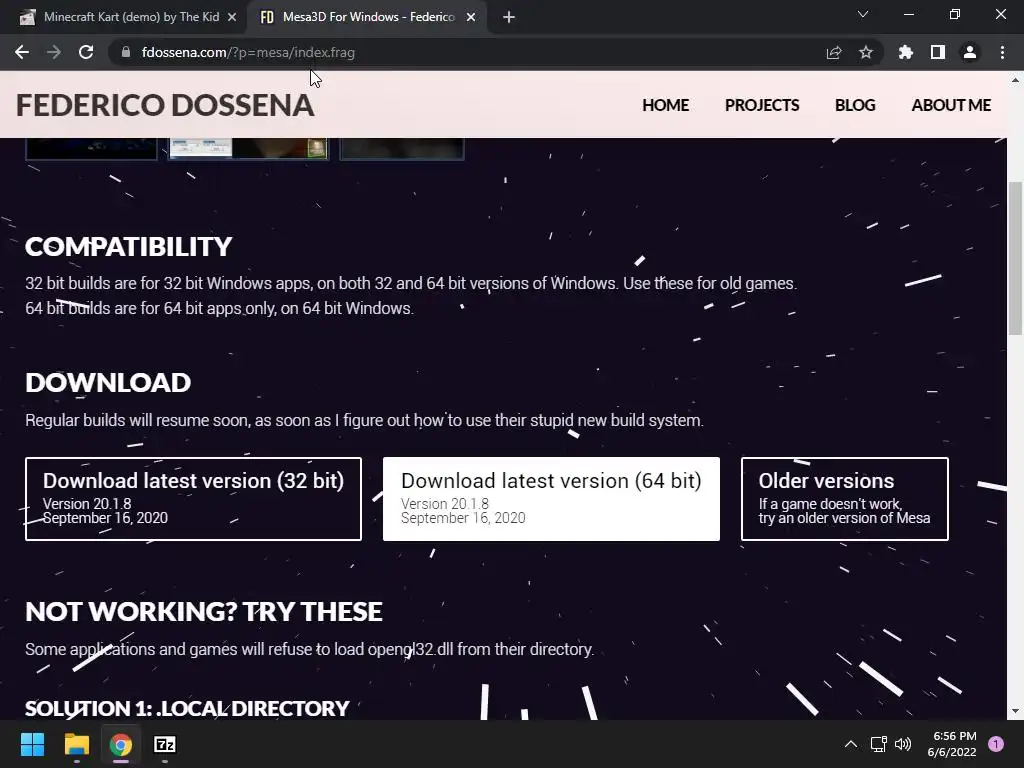
Task: Download latest version (32 bit)
Action: point(193,499)
